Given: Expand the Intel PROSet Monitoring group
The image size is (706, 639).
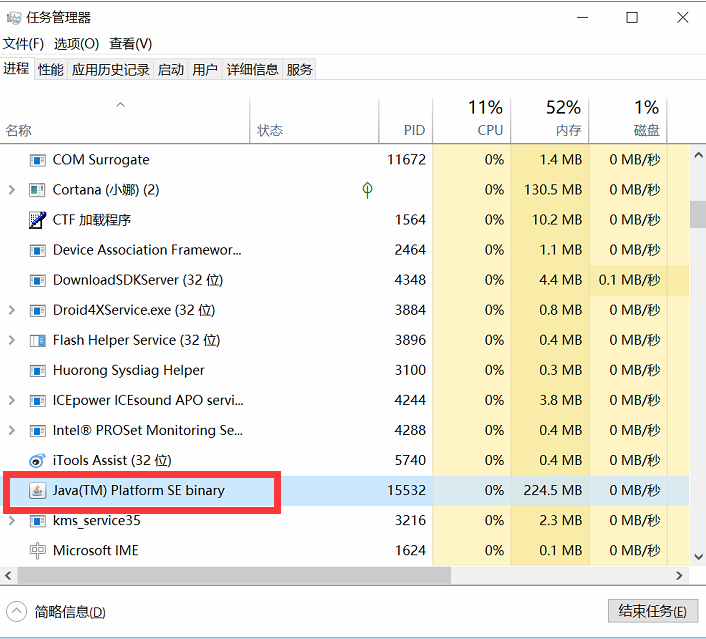Looking at the screenshot, I should coord(12,431).
